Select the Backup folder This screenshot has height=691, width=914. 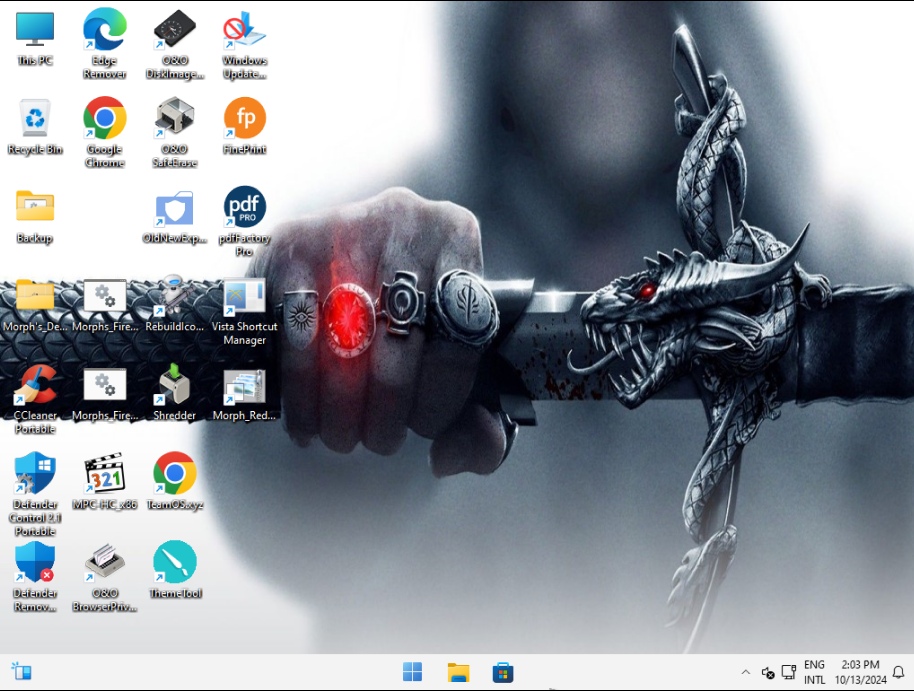click(35, 216)
